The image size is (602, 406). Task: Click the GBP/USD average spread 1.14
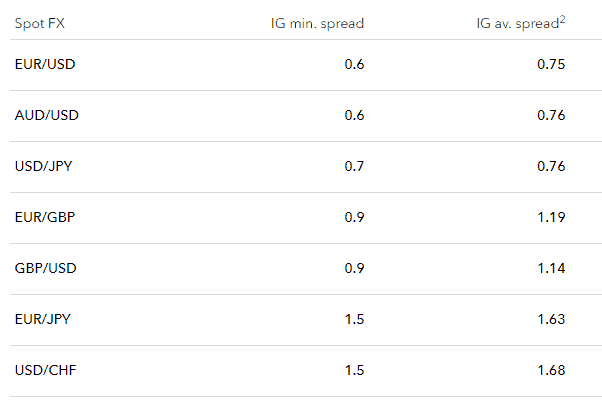coord(550,268)
